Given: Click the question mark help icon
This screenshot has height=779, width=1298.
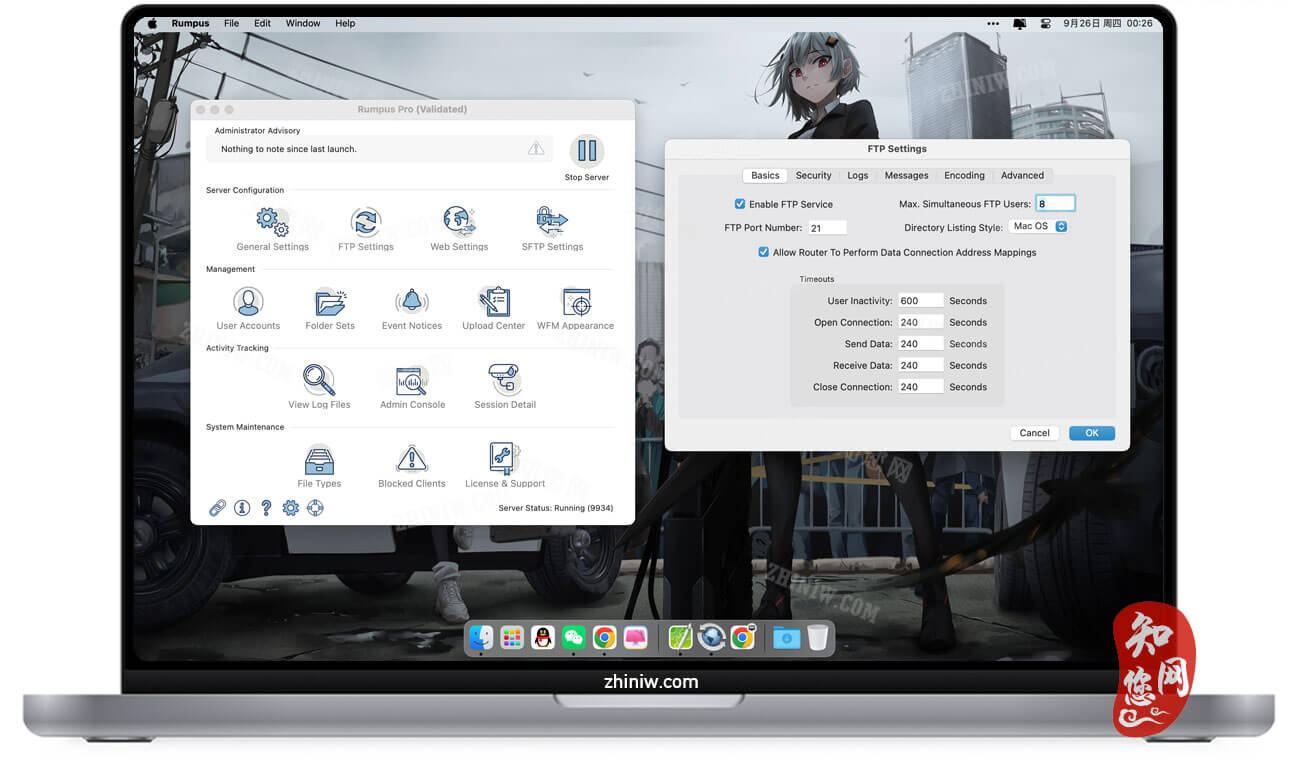Looking at the screenshot, I should click(266, 508).
